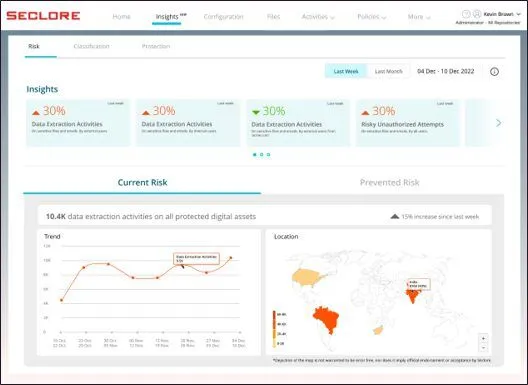Click the Location map heading

286,236
